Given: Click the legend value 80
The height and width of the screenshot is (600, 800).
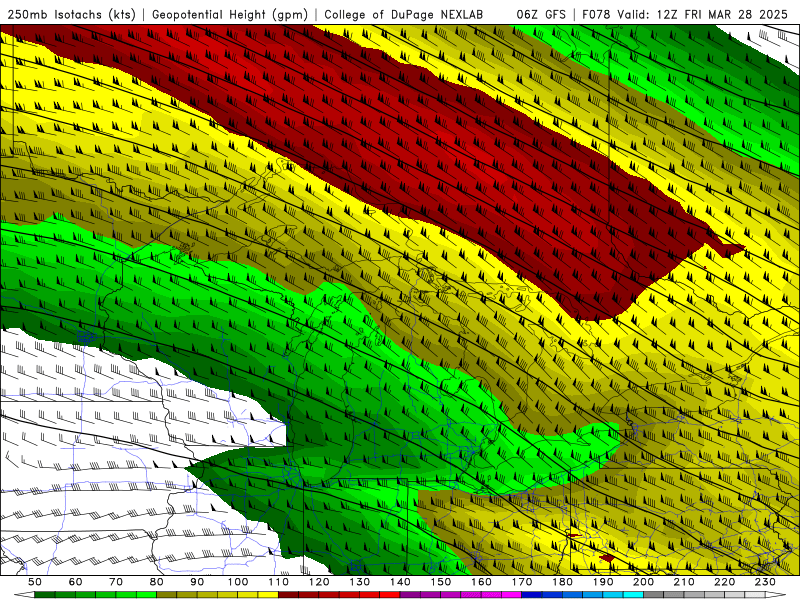Looking at the screenshot, I should 157,582.
